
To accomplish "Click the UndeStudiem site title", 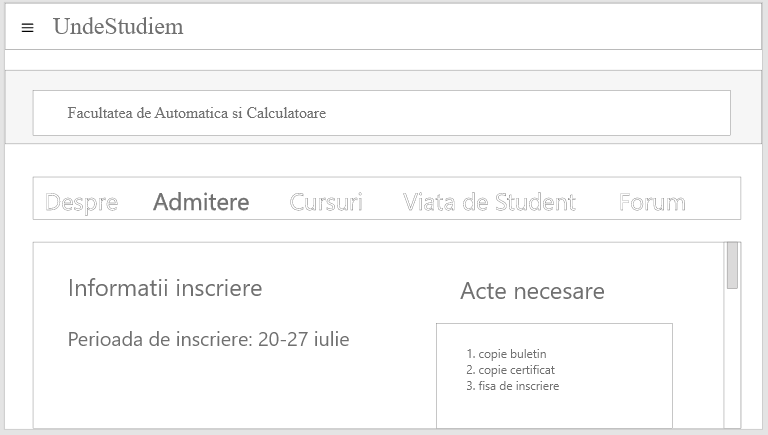I will [x=118, y=27].
